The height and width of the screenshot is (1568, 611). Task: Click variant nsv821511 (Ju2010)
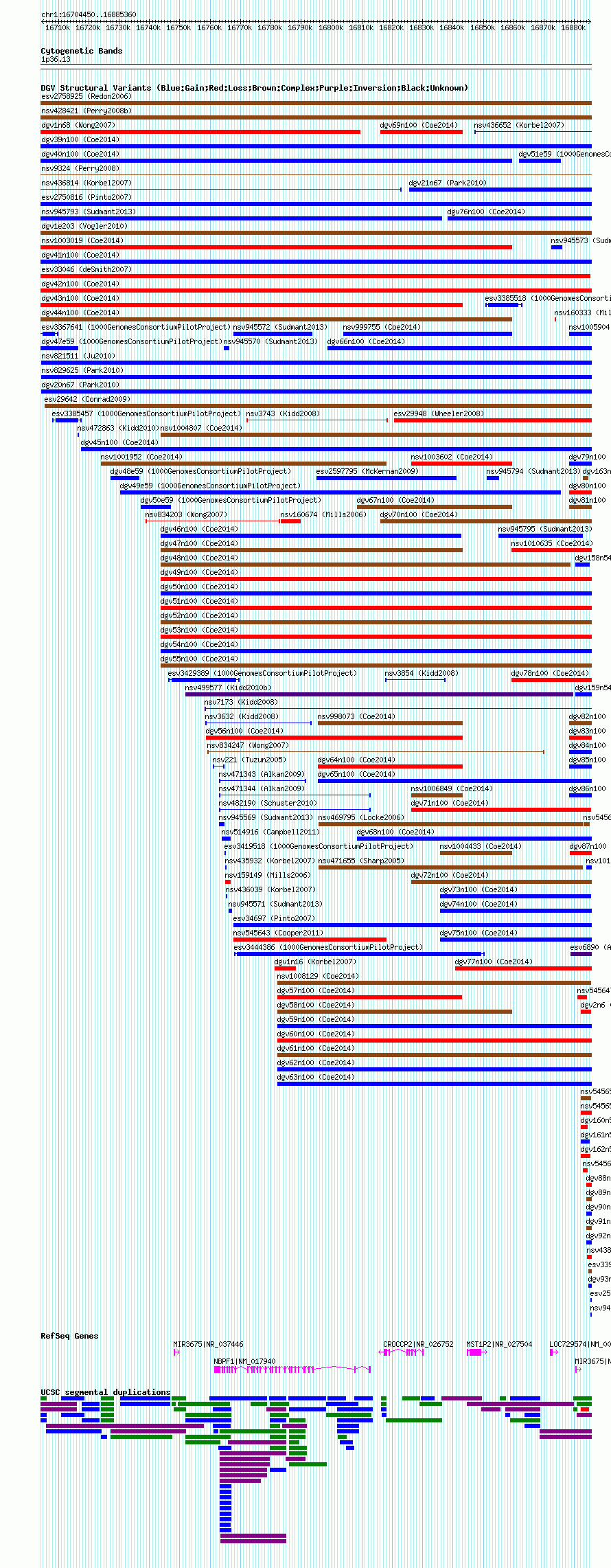tap(78, 356)
